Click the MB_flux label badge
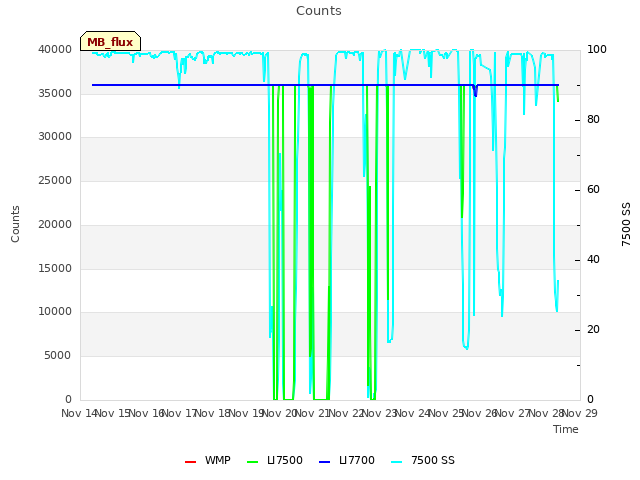Image resolution: width=640 pixels, height=480 pixels. (110, 42)
